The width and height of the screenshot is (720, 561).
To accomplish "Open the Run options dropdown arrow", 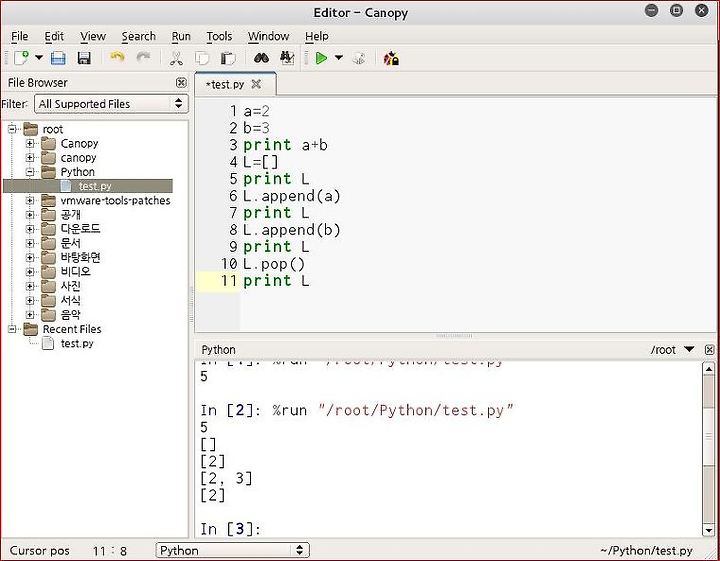I will [339, 58].
